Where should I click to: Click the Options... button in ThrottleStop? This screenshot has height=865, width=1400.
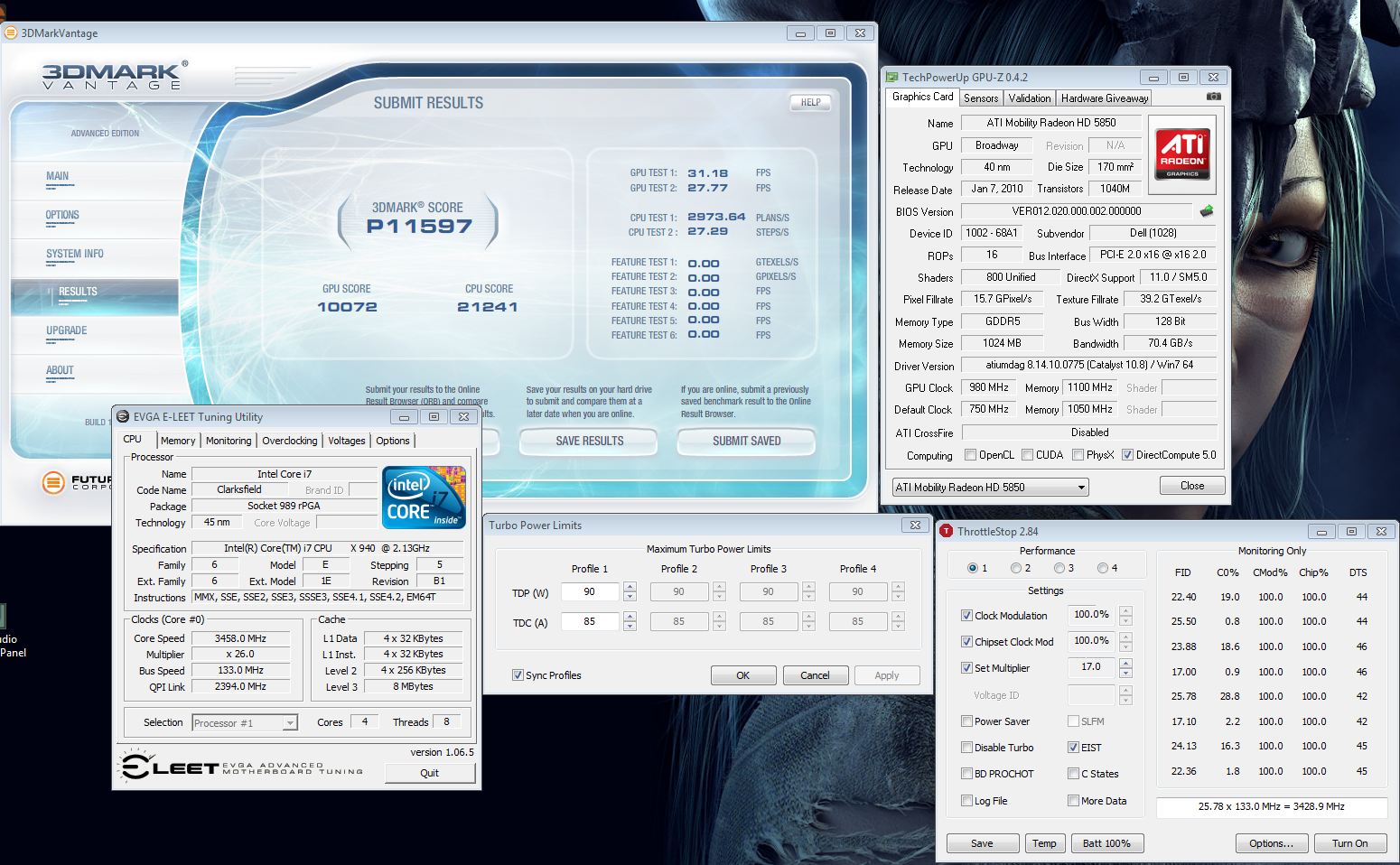coord(1271,843)
